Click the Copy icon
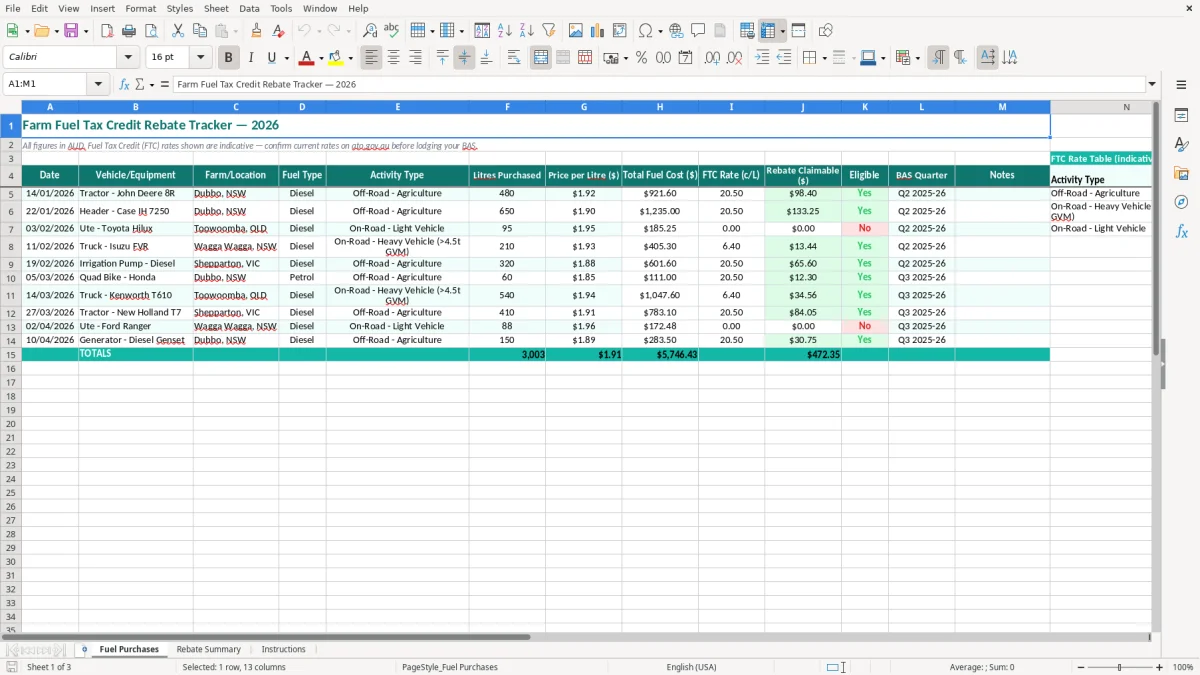 [200, 31]
